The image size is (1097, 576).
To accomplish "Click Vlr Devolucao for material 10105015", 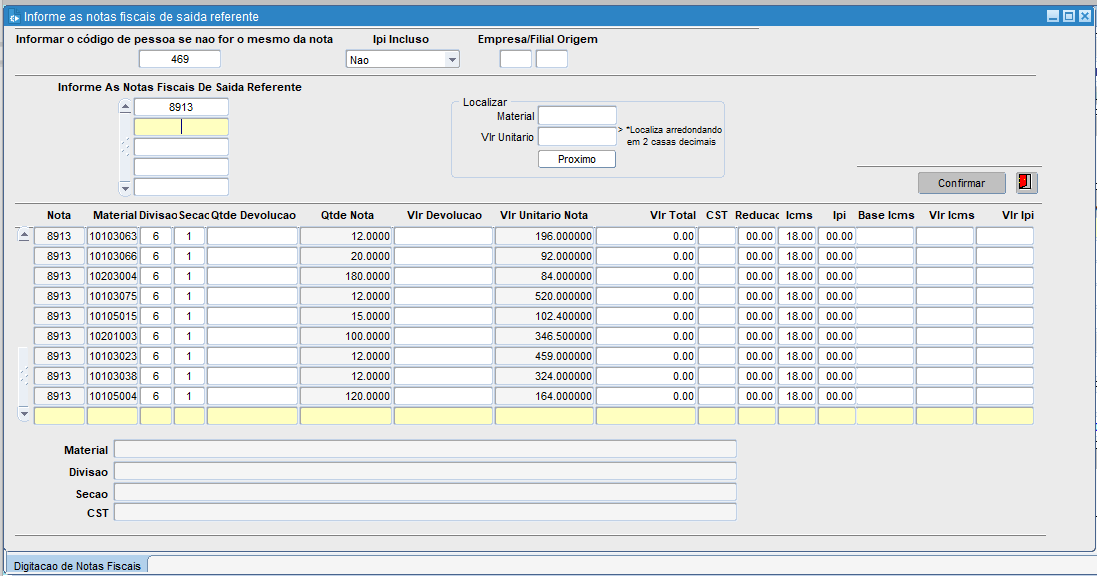I will pyautogui.click(x=444, y=316).
